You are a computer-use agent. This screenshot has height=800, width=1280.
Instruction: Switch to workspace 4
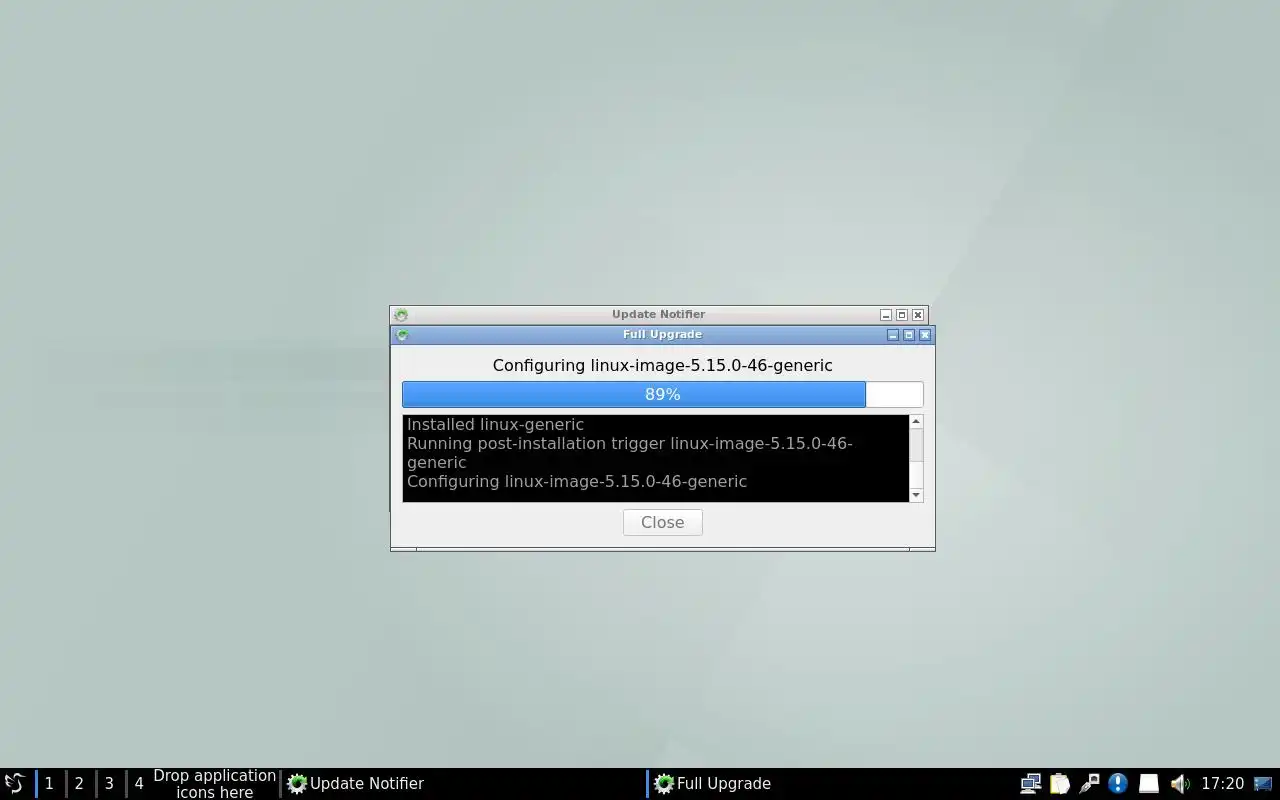click(x=139, y=783)
